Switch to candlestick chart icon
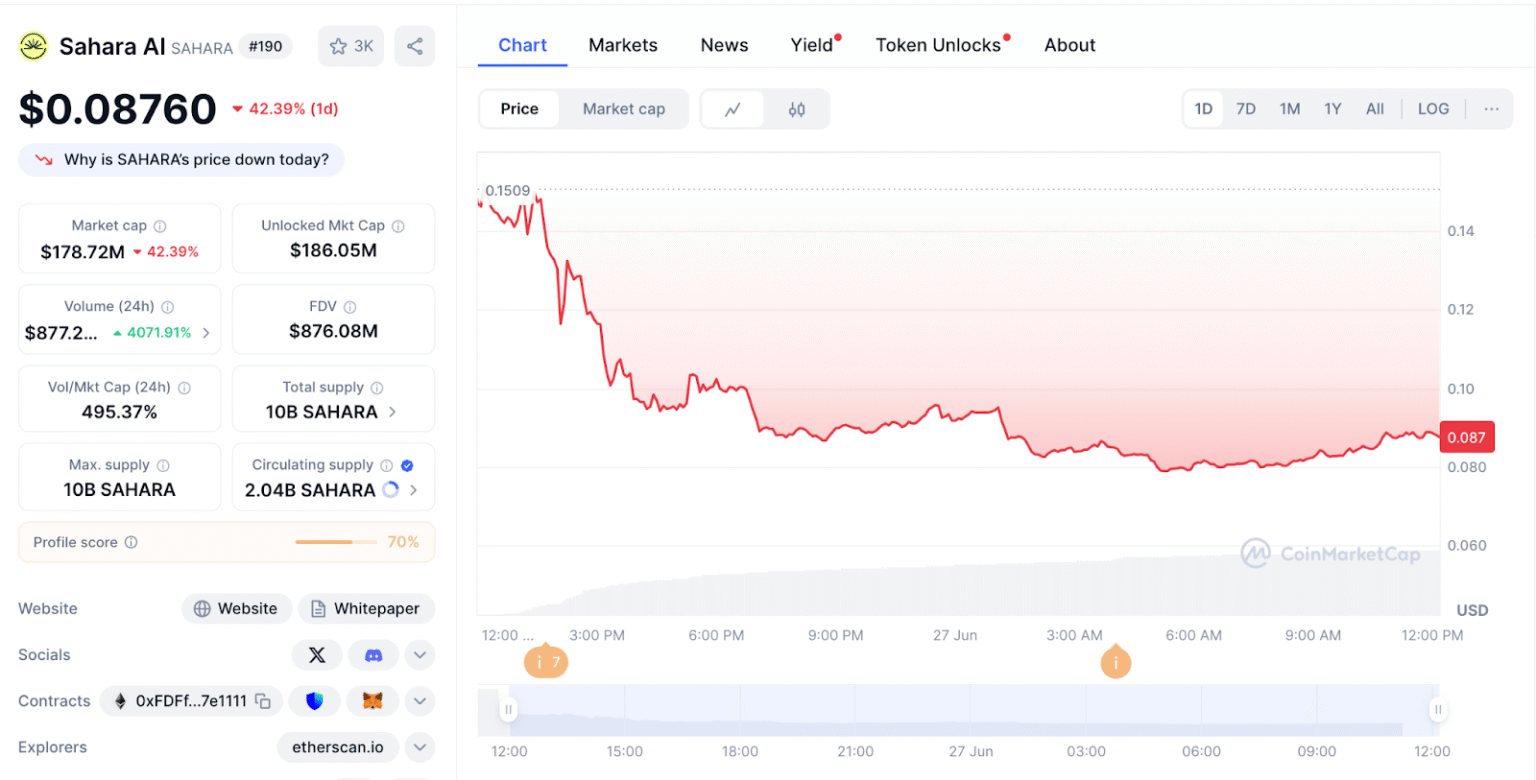Screen dimensions: 1536x780 [797, 109]
